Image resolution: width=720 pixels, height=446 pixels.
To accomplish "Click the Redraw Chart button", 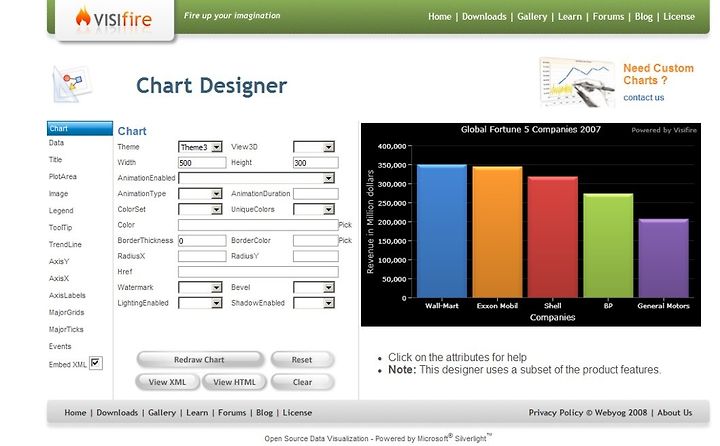I will coord(200,360).
